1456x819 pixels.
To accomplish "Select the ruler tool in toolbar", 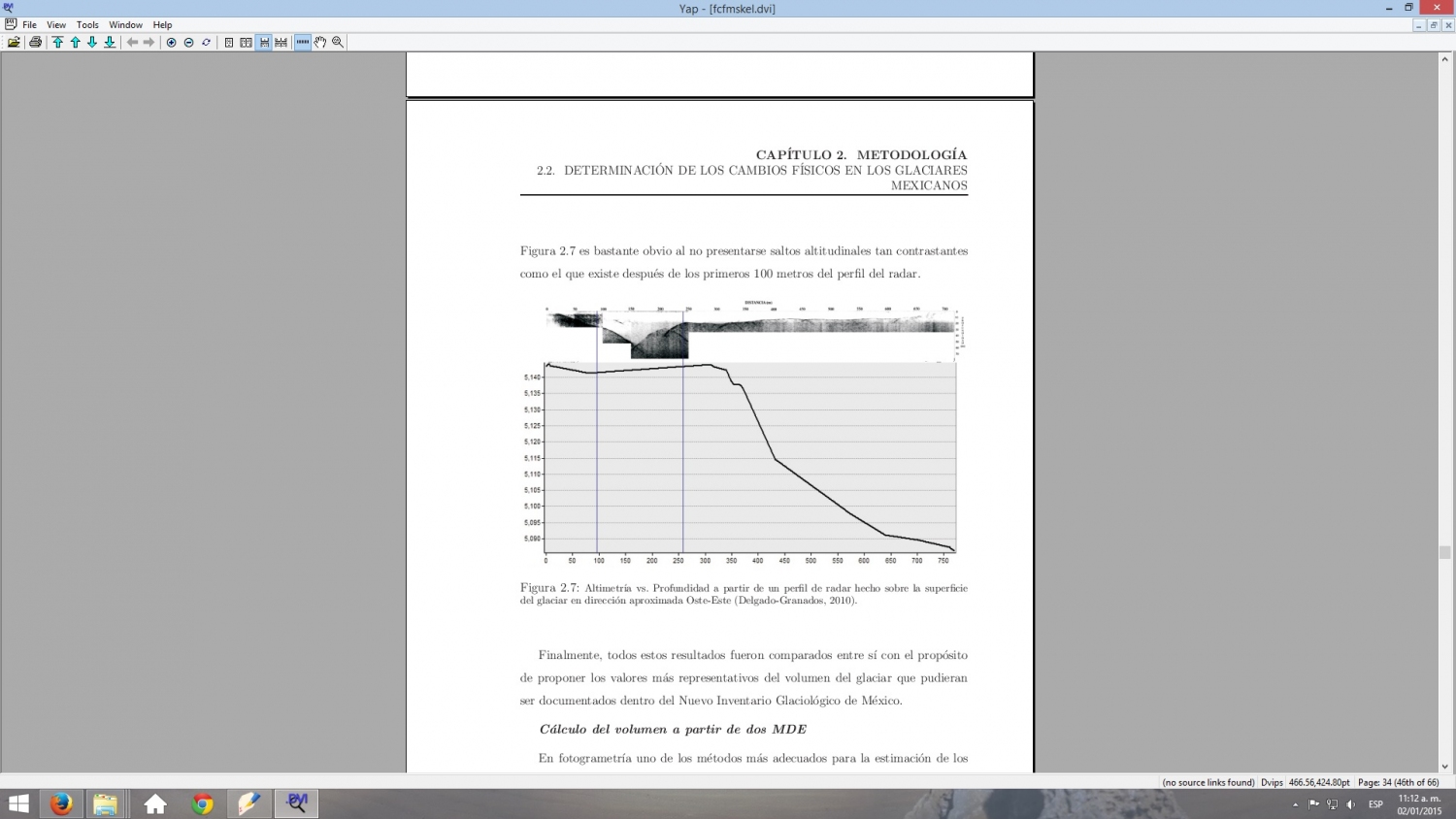I will click(x=303, y=43).
